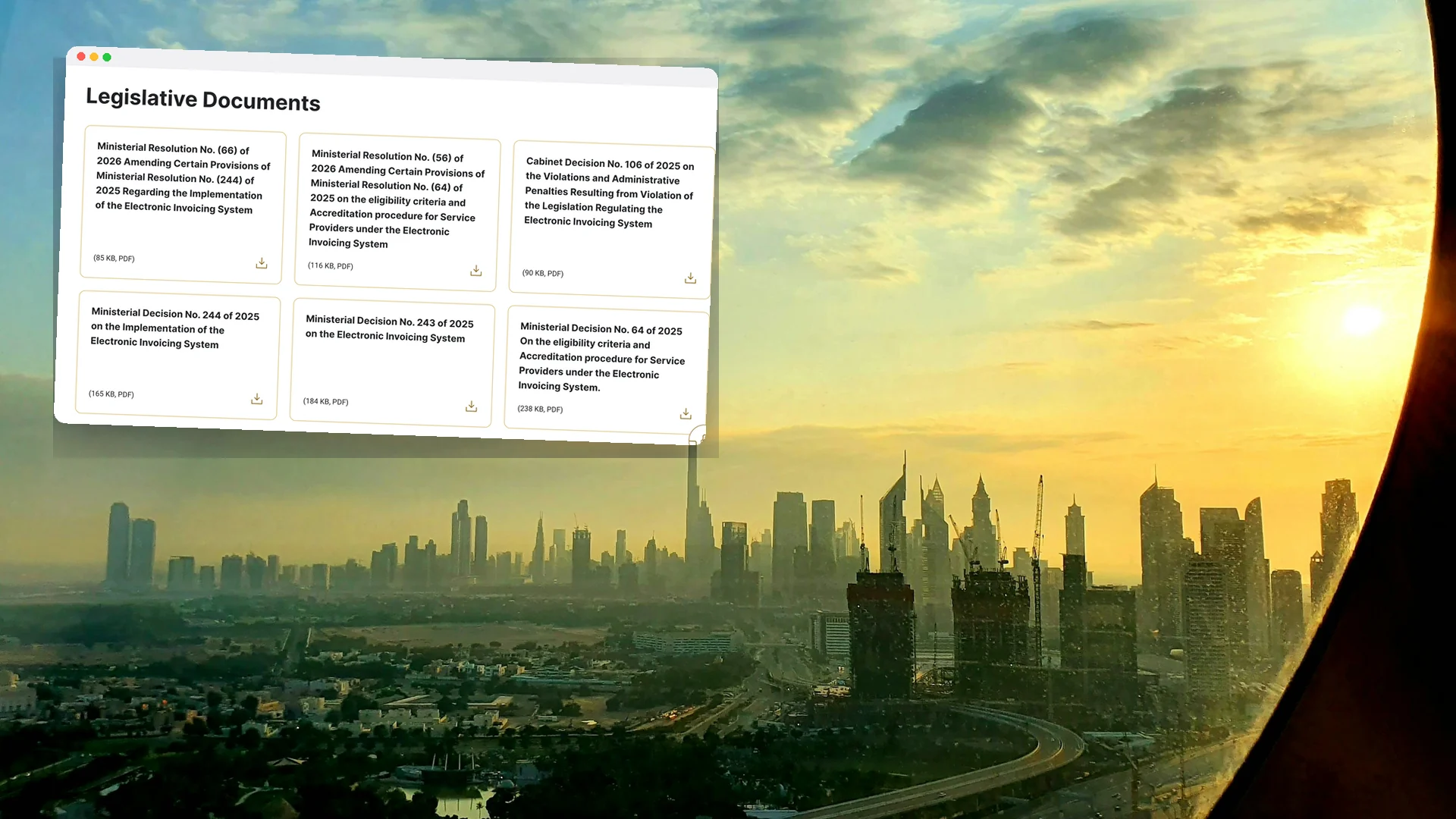
Task: Click the (165 KB, PDF) file size label
Action: [111, 394]
